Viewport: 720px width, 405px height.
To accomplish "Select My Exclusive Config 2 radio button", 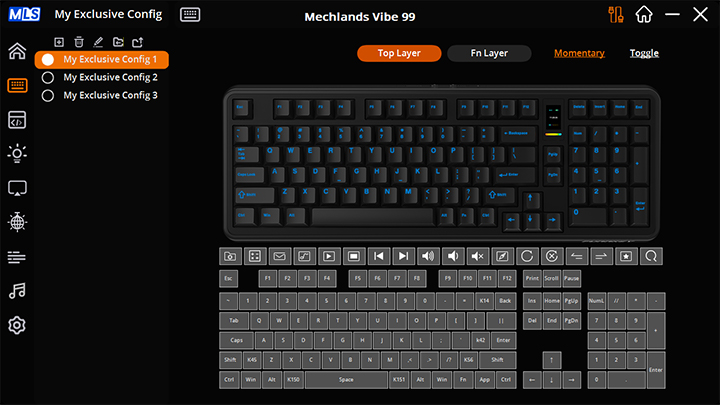I will (48, 78).
